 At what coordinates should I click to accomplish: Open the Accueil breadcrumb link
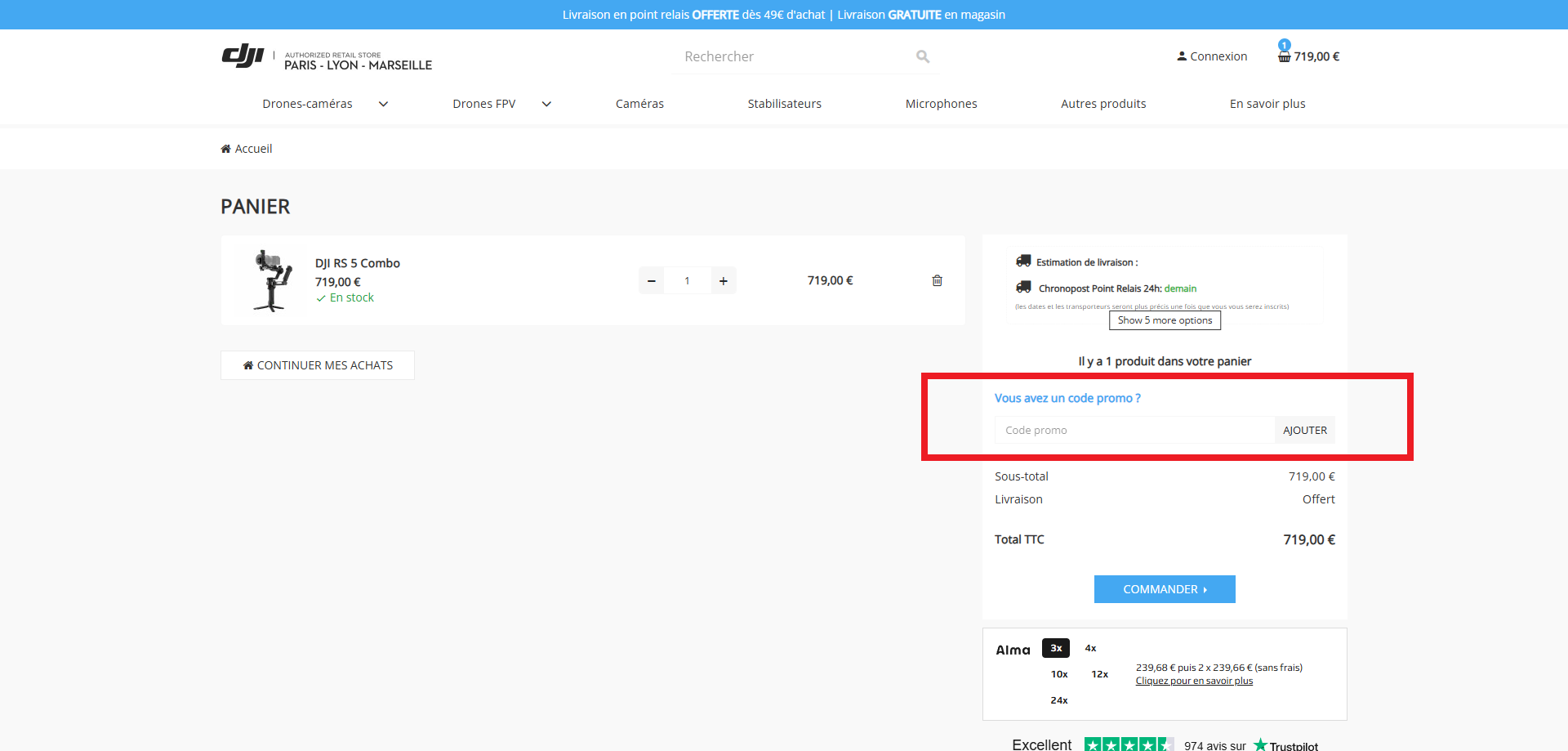253,149
